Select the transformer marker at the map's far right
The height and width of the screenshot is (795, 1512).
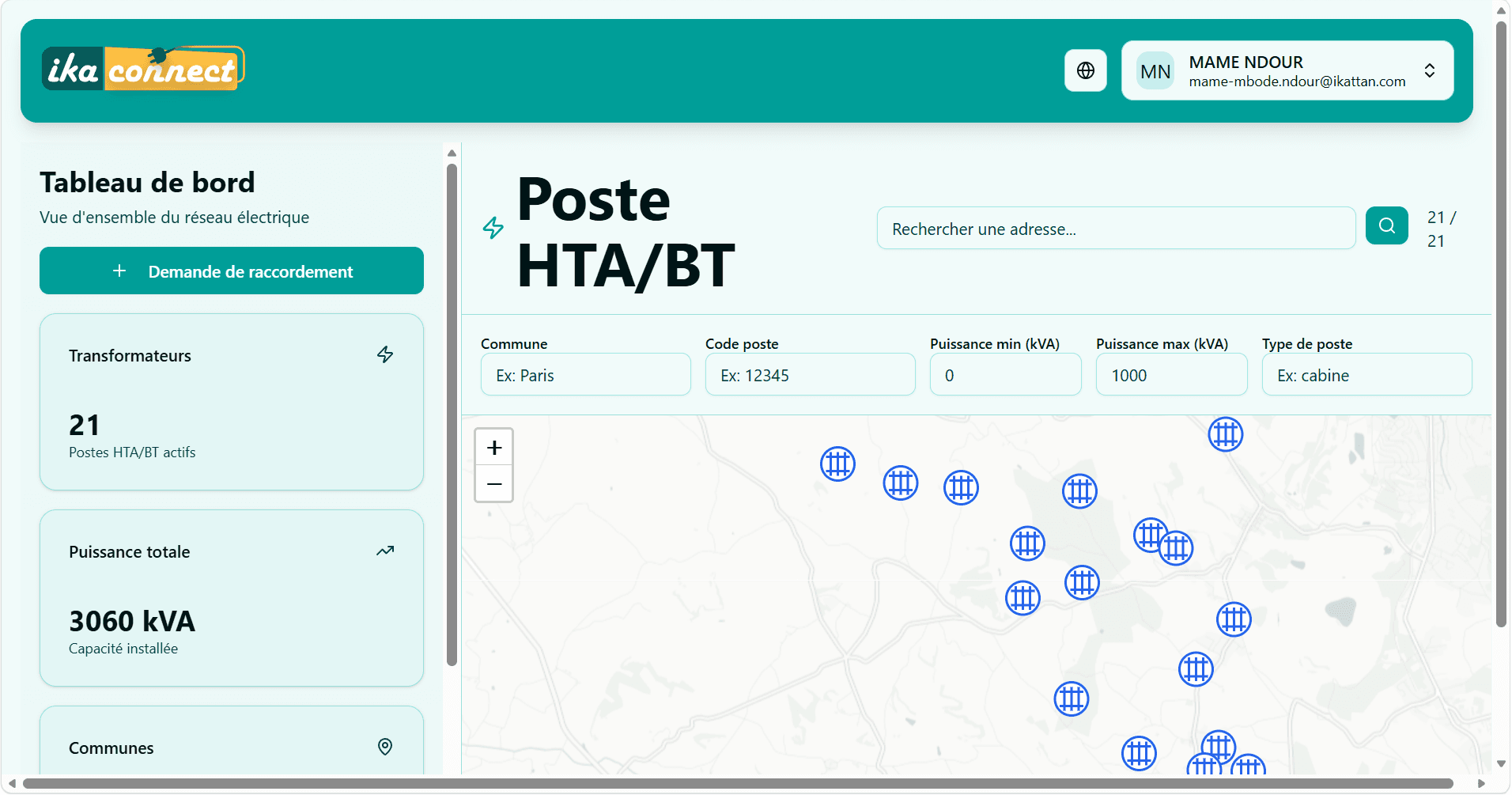[1234, 619]
